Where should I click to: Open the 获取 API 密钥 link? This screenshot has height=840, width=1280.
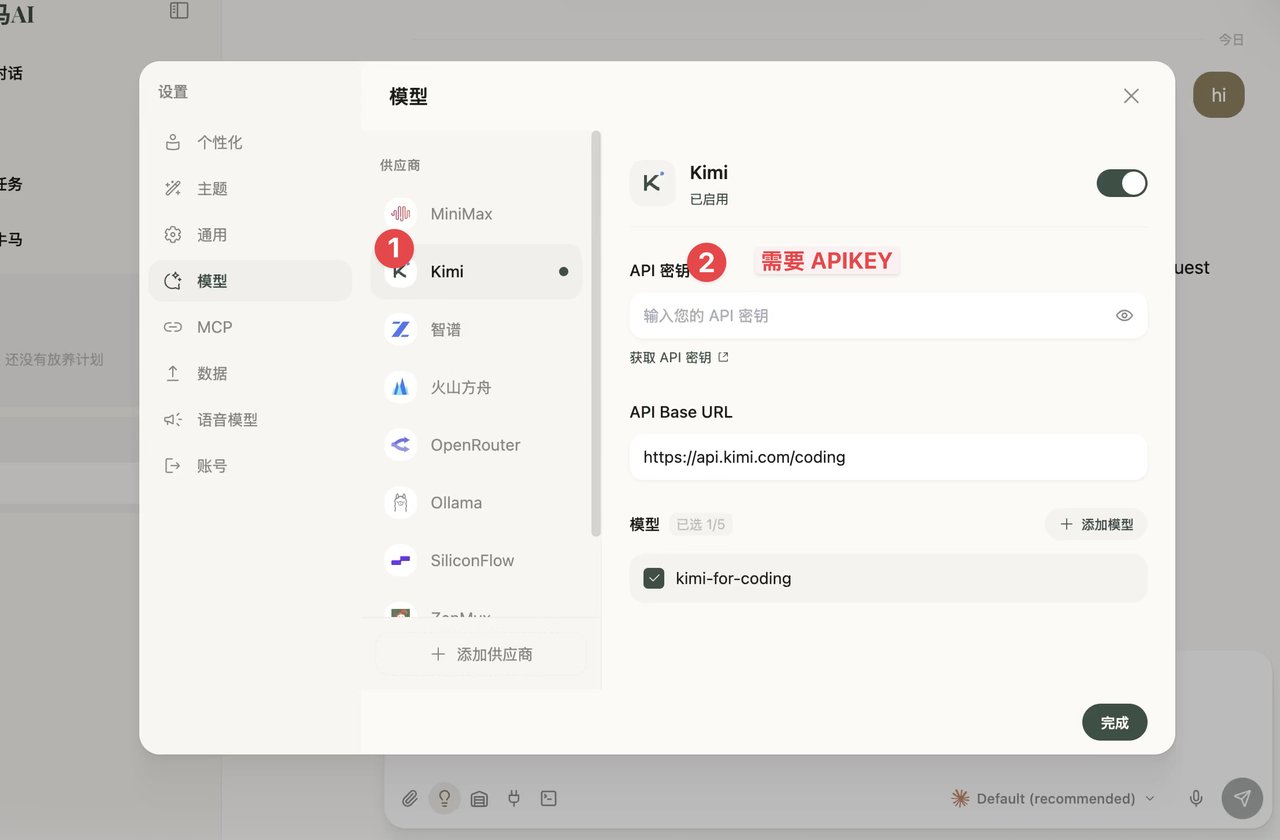pyautogui.click(x=679, y=357)
